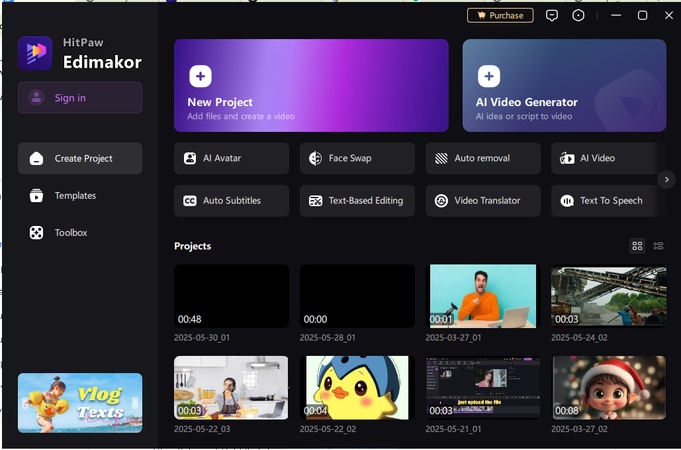Click the Templates sidebar icon
Screen dimensions: 681x450
point(36,195)
